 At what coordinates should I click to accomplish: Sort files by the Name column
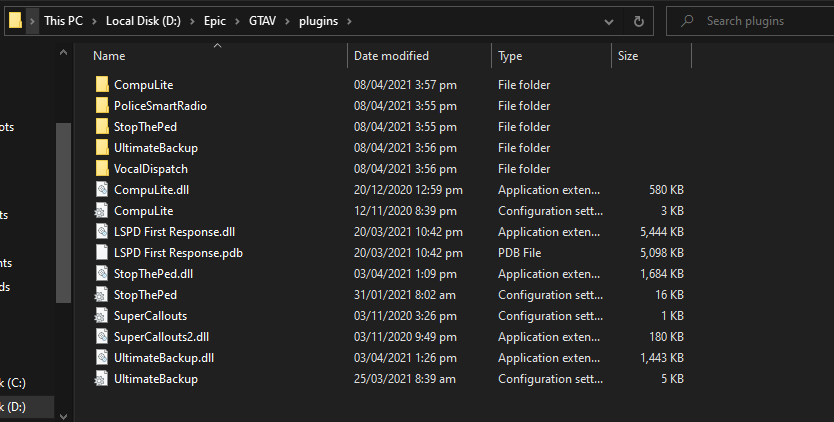tap(110, 56)
